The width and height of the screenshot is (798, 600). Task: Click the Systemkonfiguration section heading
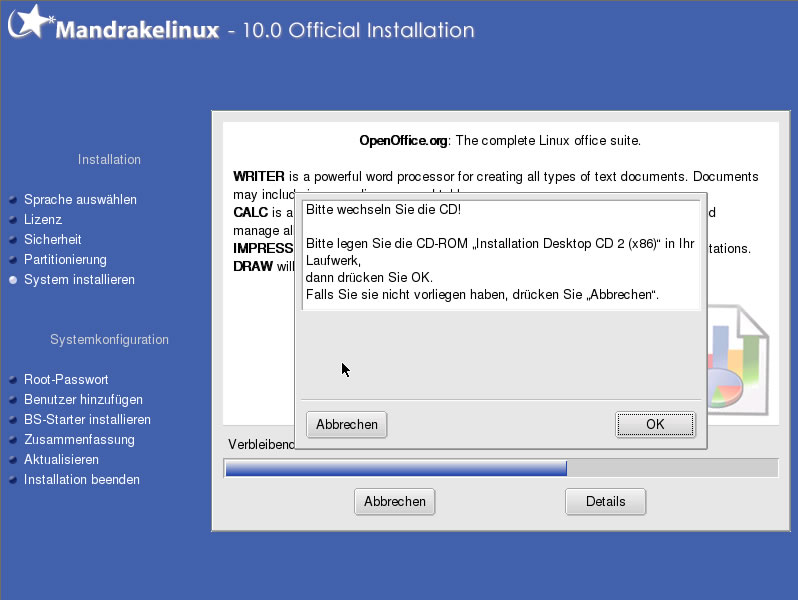(109, 339)
